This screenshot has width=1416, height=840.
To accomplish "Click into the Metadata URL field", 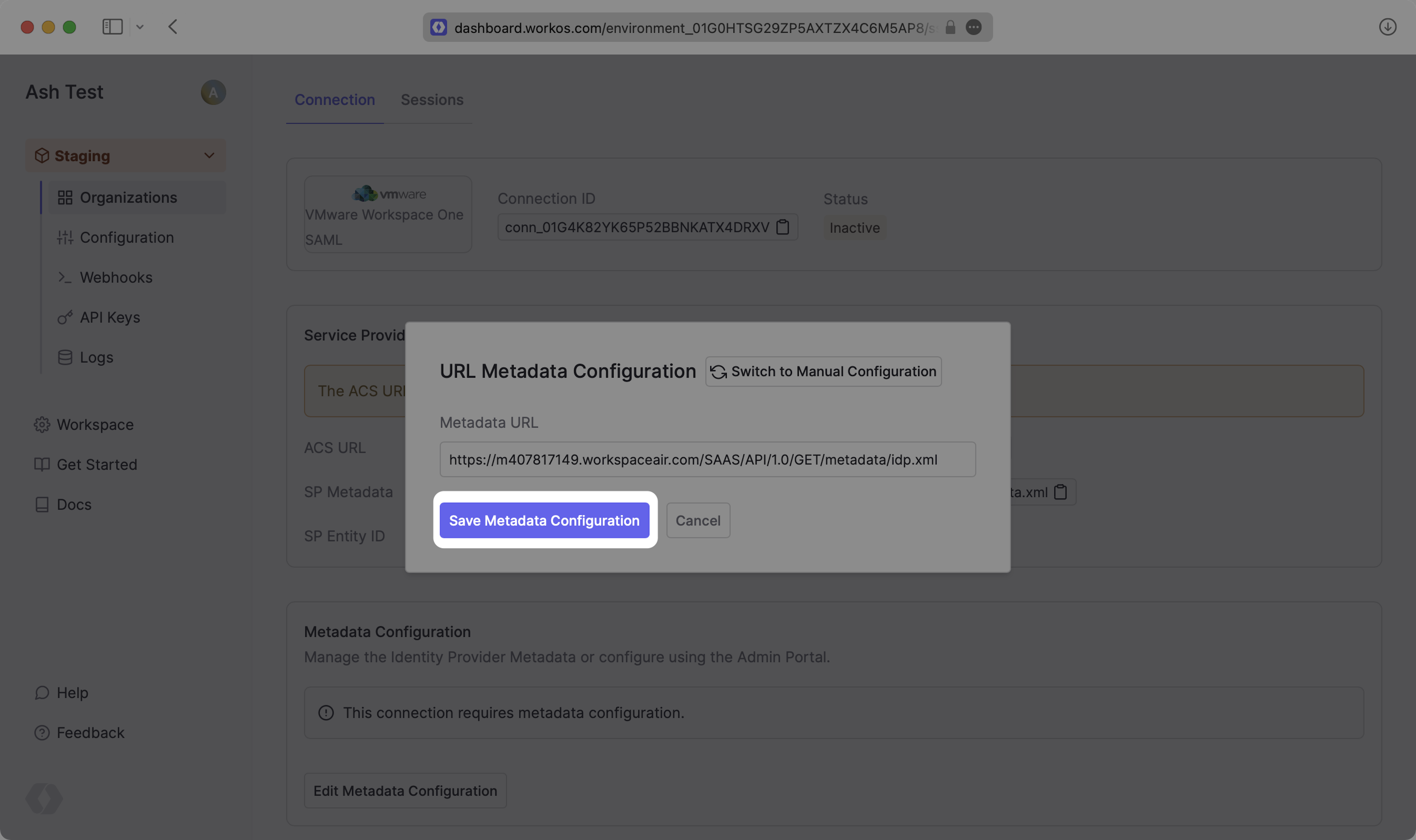I will (707, 459).
